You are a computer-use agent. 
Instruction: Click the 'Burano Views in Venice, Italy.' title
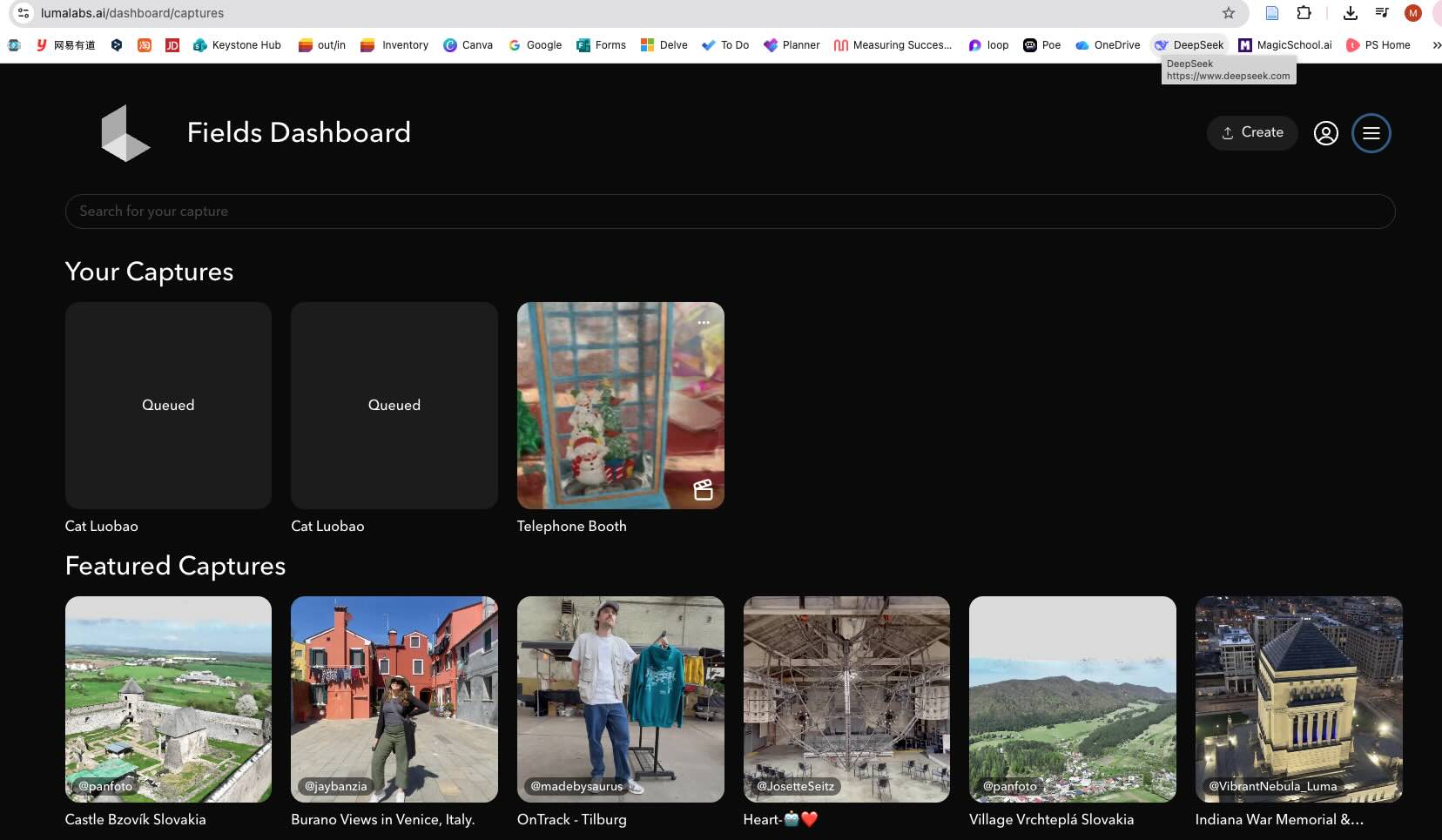[x=382, y=819]
